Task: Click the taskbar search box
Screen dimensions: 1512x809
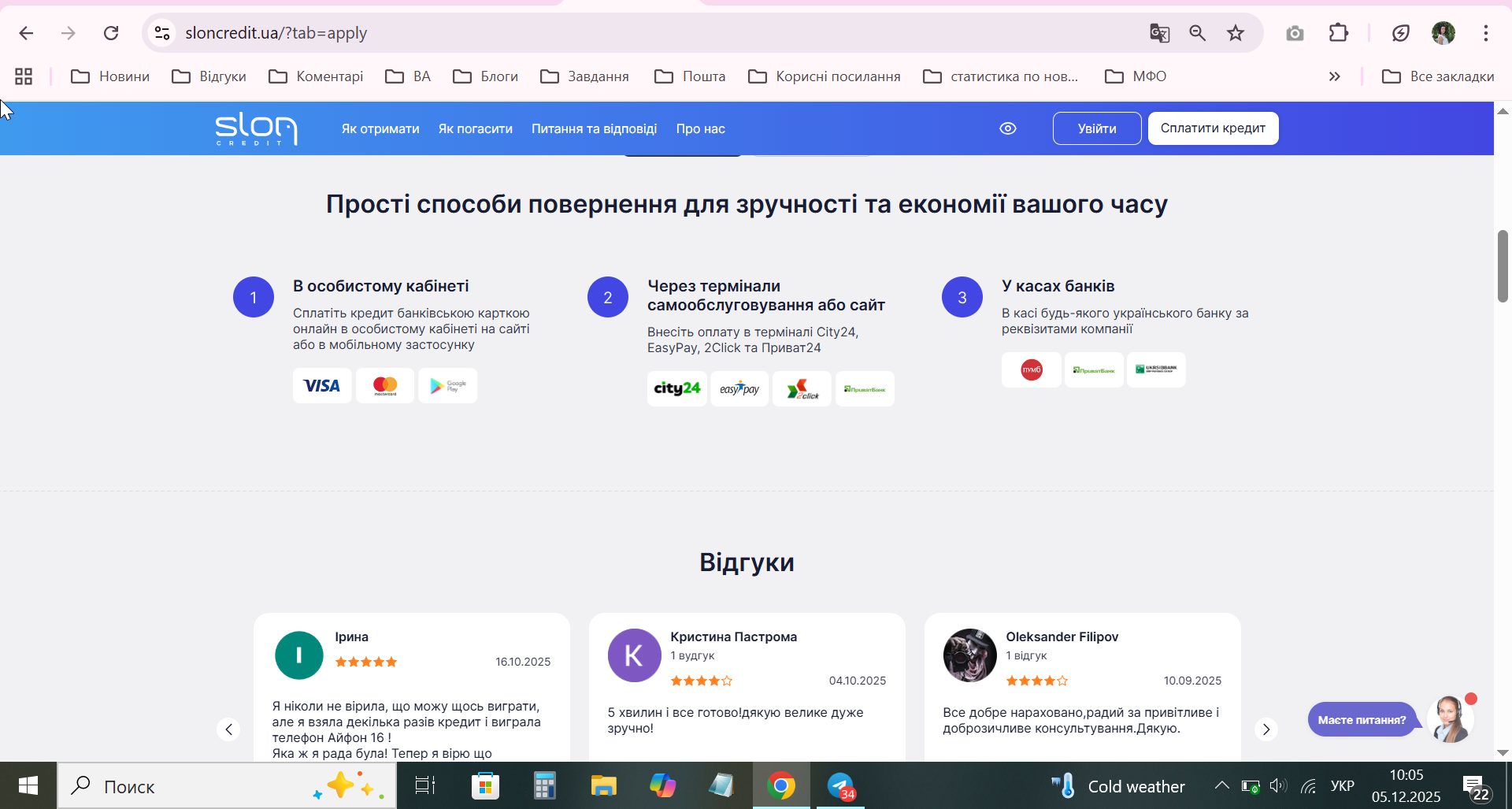Action: (x=227, y=785)
